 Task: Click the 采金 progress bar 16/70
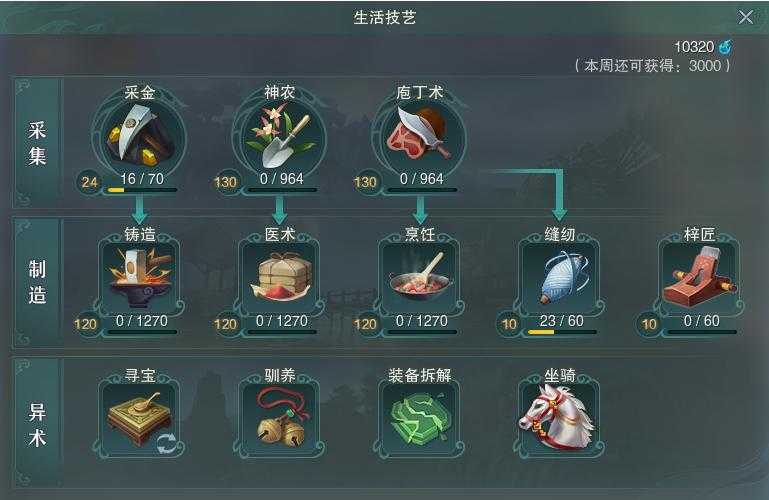click(142, 190)
